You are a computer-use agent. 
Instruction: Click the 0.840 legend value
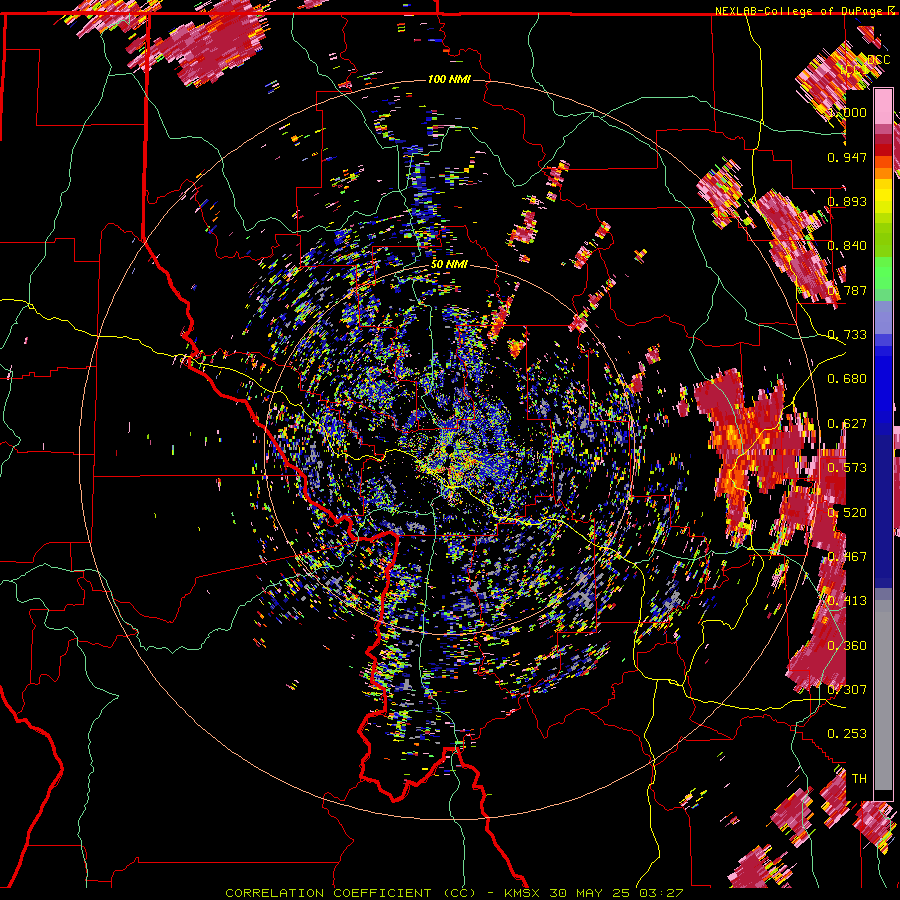point(847,245)
